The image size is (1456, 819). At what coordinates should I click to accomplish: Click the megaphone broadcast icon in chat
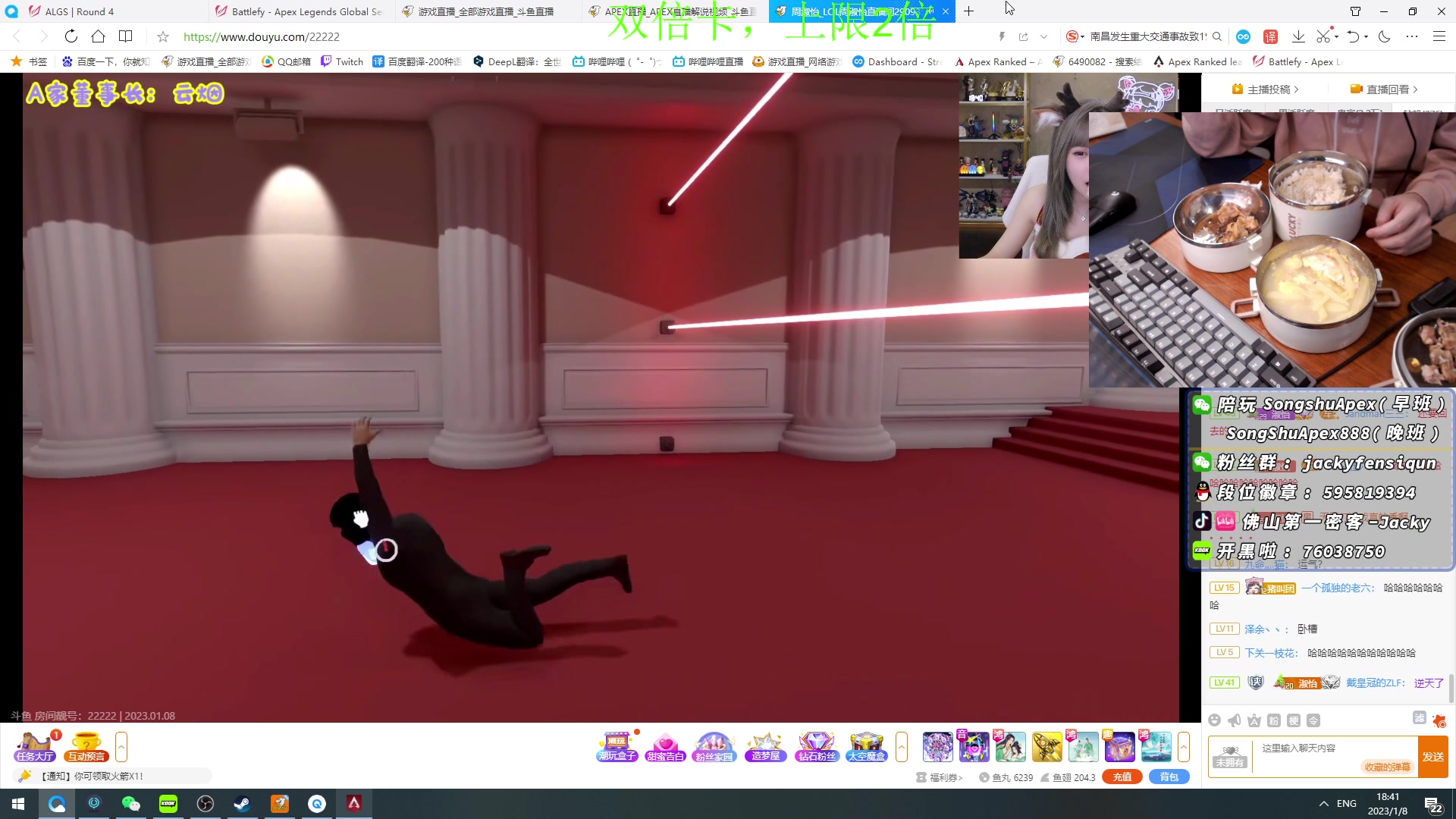click(1235, 720)
